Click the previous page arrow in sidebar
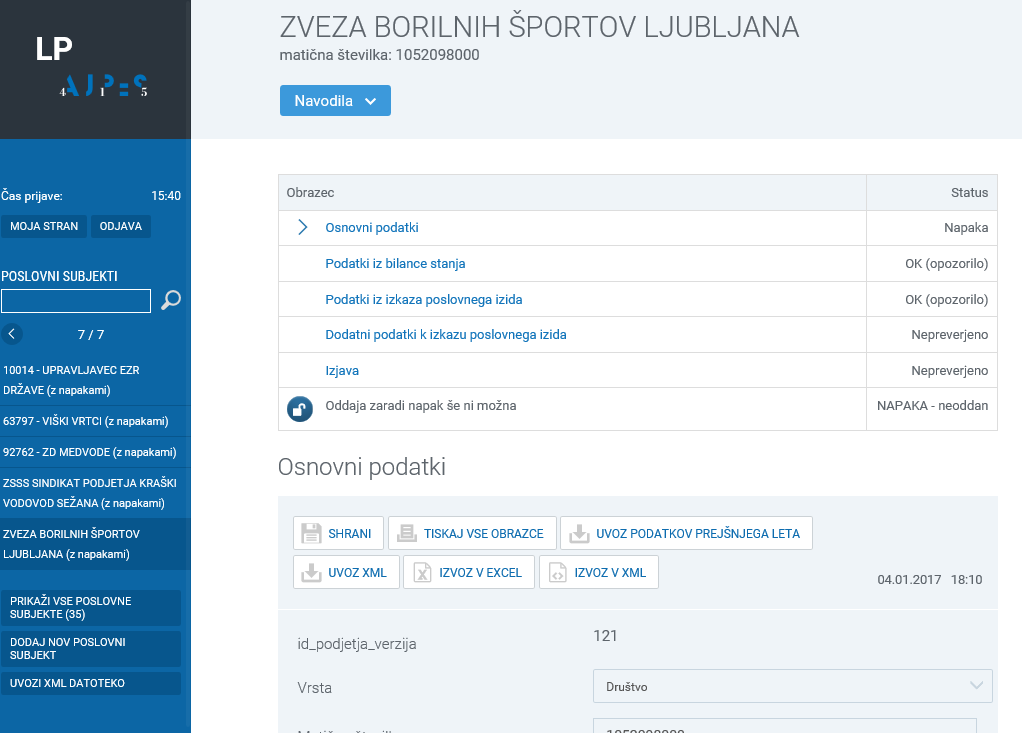The height and width of the screenshot is (733, 1022). (x=12, y=334)
